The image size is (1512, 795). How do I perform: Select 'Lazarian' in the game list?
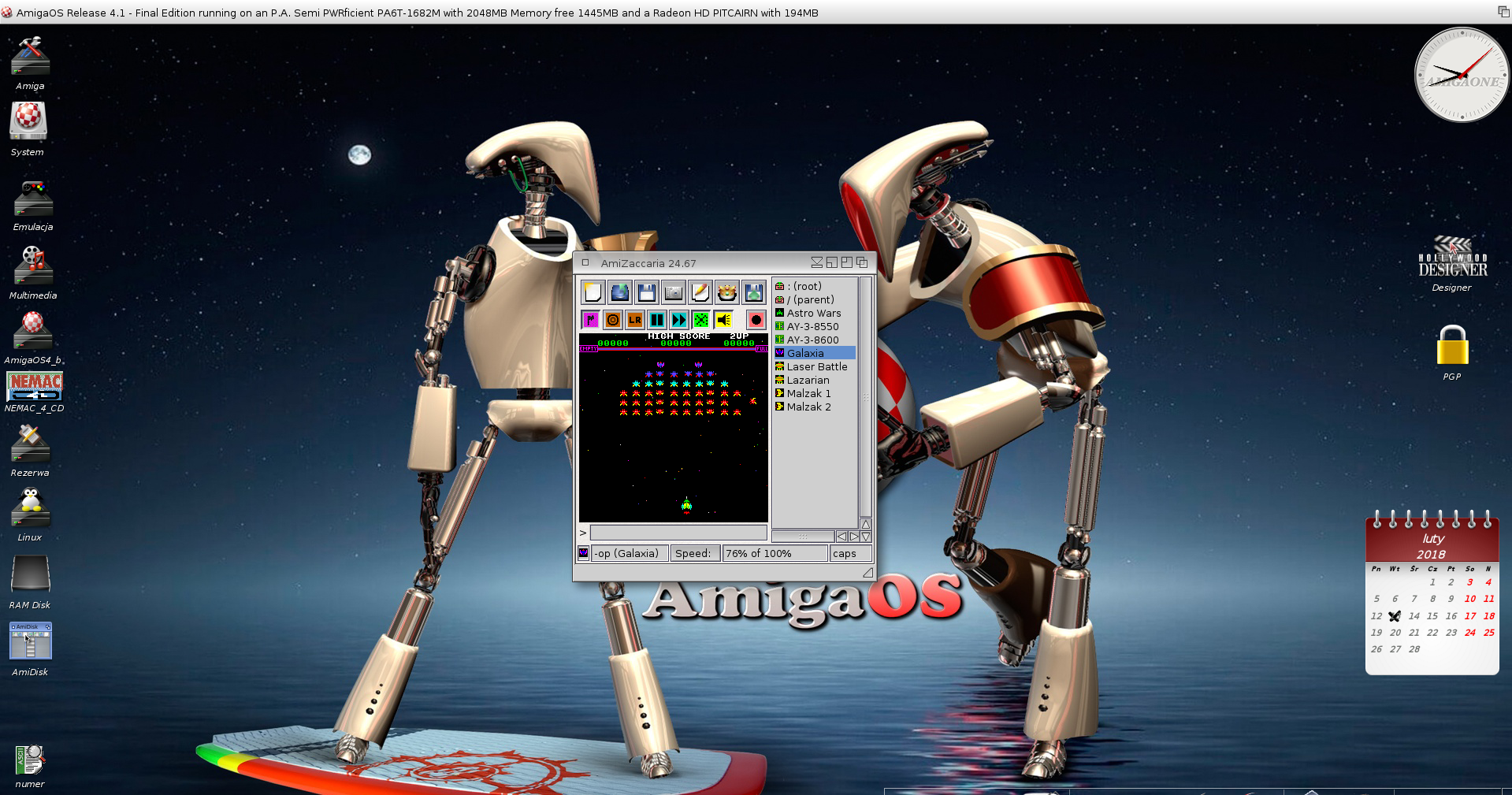pyautogui.click(x=815, y=380)
